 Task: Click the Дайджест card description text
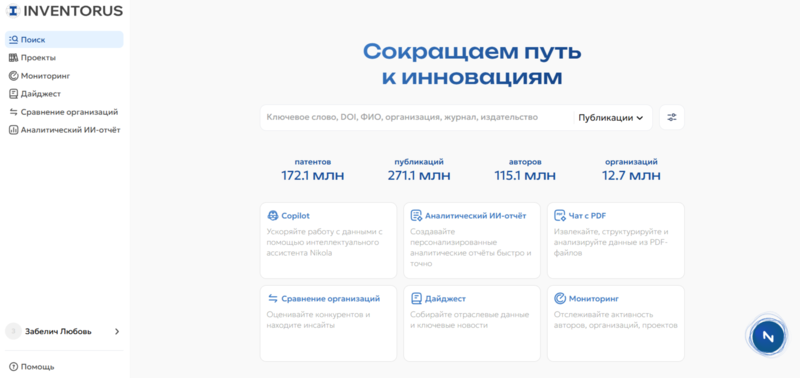pos(469,320)
